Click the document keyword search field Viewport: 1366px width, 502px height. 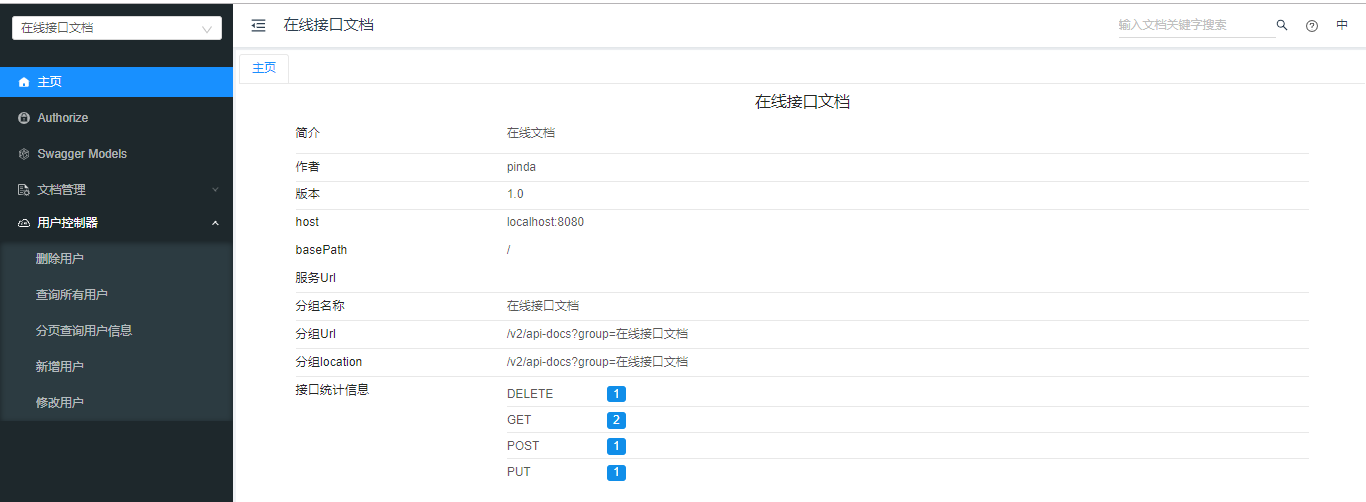pyautogui.click(x=1194, y=25)
